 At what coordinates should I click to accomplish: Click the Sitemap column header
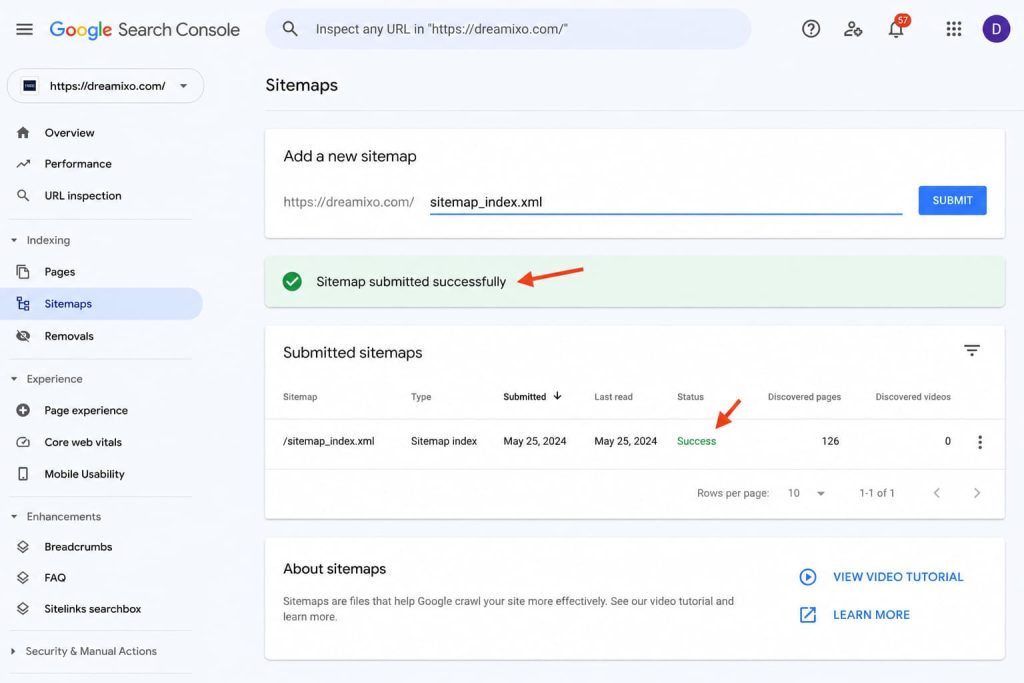point(300,397)
